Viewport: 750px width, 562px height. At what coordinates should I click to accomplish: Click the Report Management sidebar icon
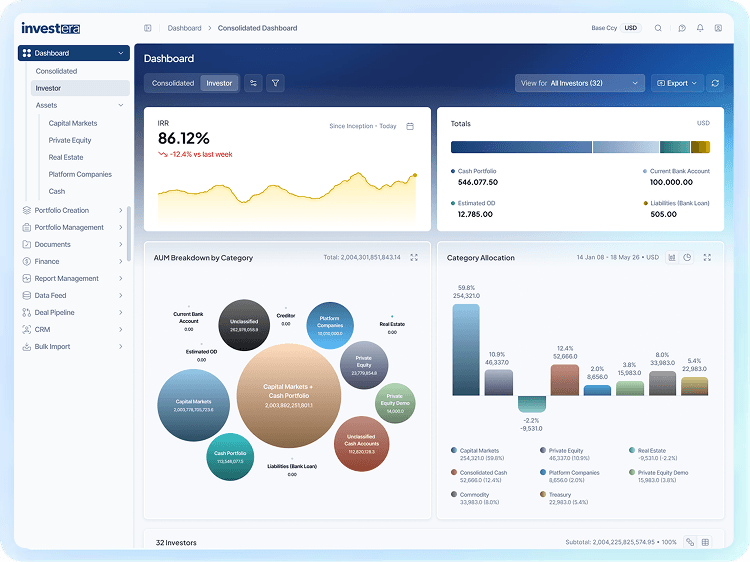coord(27,278)
